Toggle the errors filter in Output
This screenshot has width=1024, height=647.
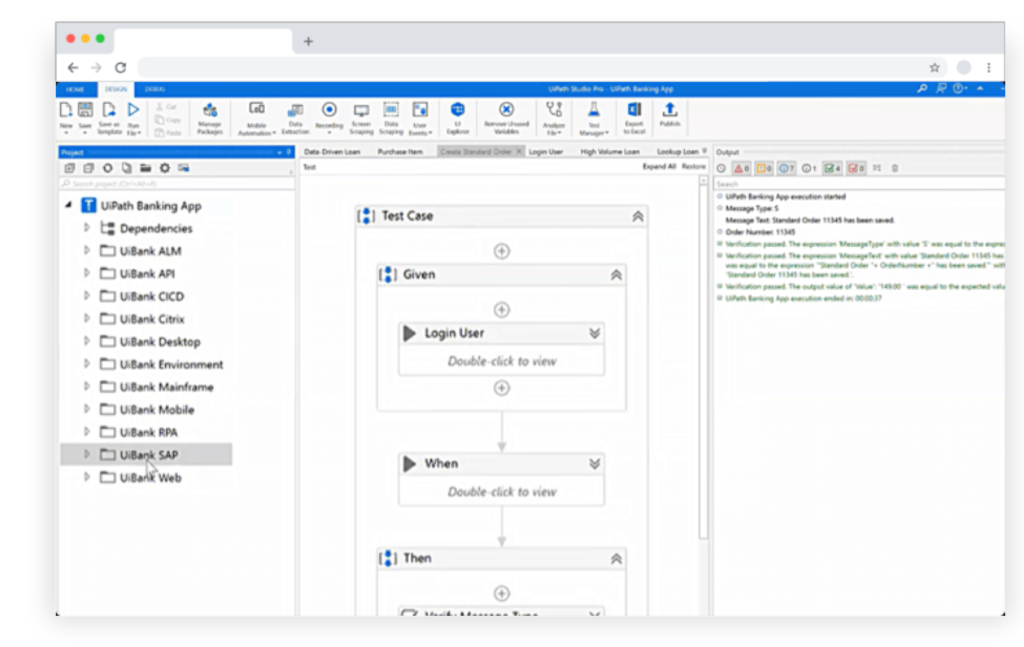pos(741,168)
